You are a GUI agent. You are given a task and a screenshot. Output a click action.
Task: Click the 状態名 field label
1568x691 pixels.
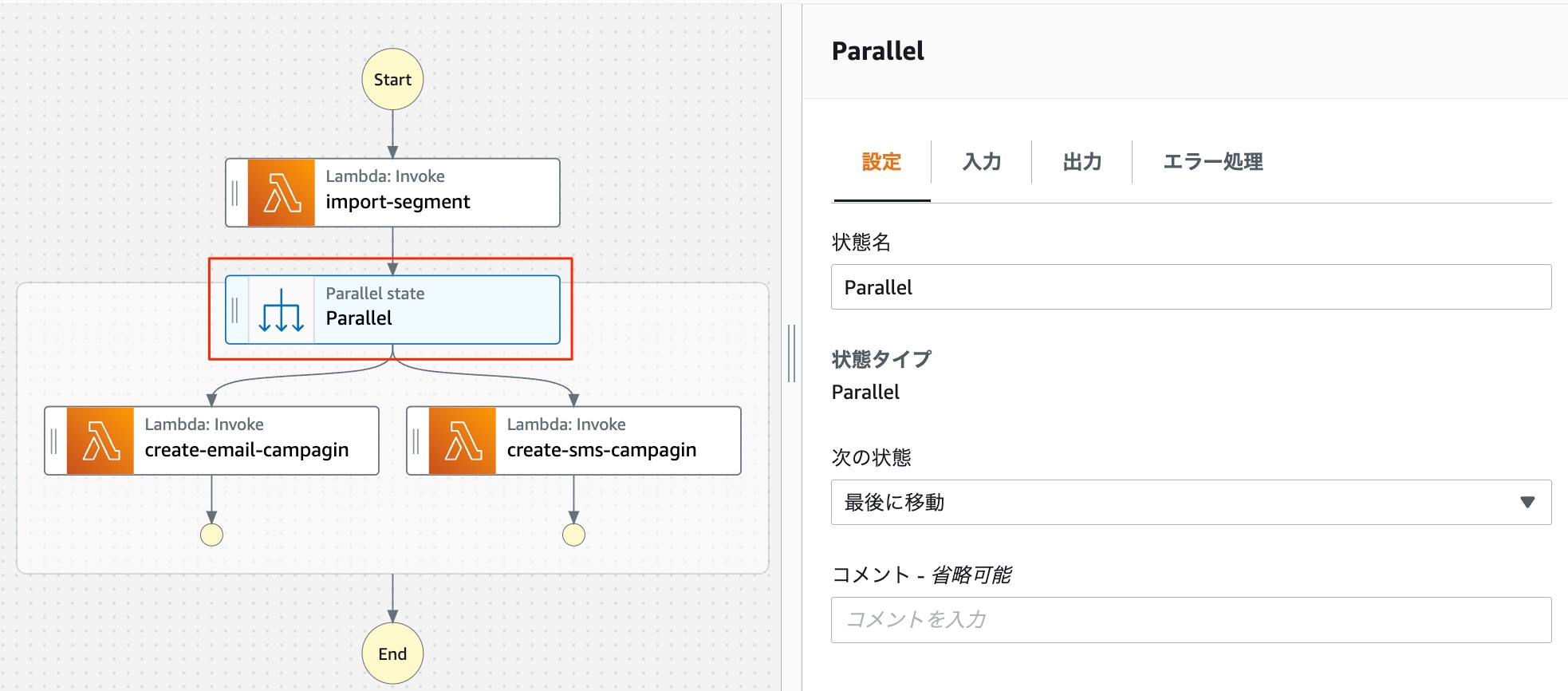click(x=861, y=243)
